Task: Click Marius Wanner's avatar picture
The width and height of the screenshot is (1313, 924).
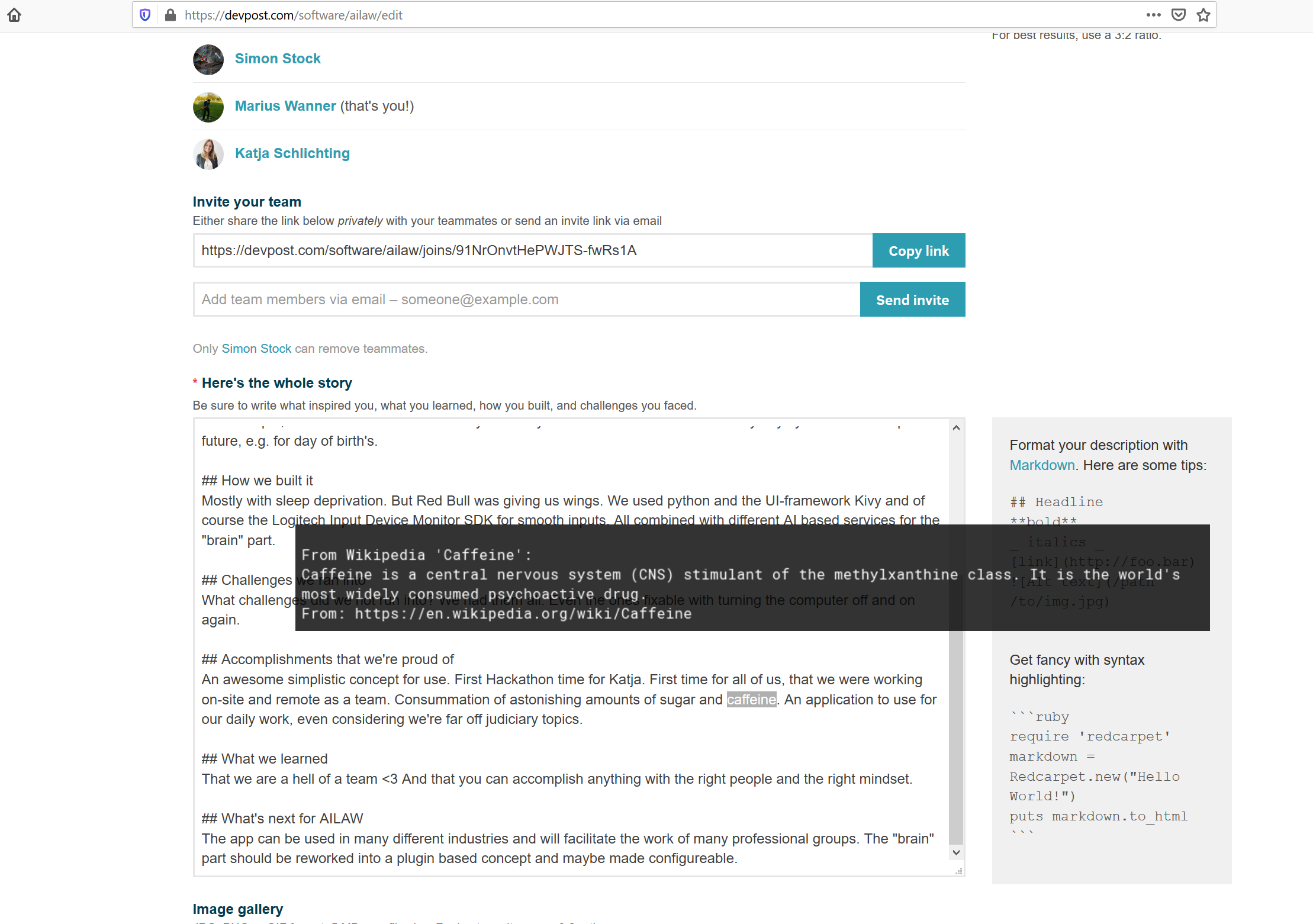Action: tap(208, 107)
